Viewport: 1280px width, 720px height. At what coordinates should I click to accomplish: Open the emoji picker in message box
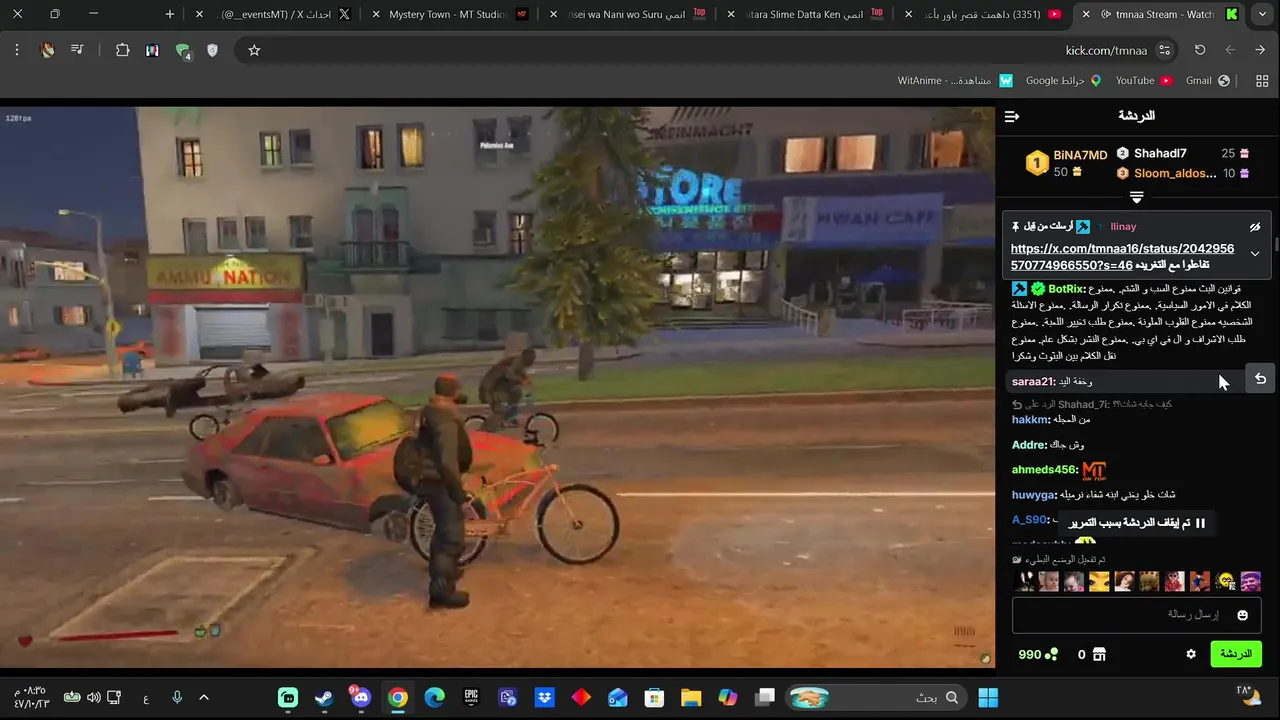[x=1243, y=615]
